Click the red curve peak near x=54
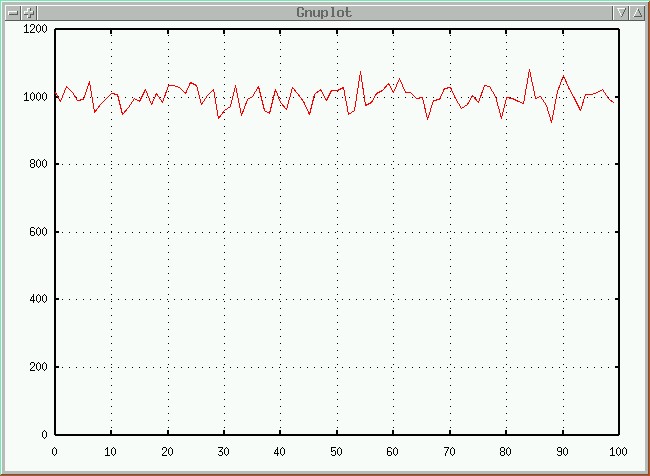The height and width of the screenshot is (476, 650). (x=360, y=72)
